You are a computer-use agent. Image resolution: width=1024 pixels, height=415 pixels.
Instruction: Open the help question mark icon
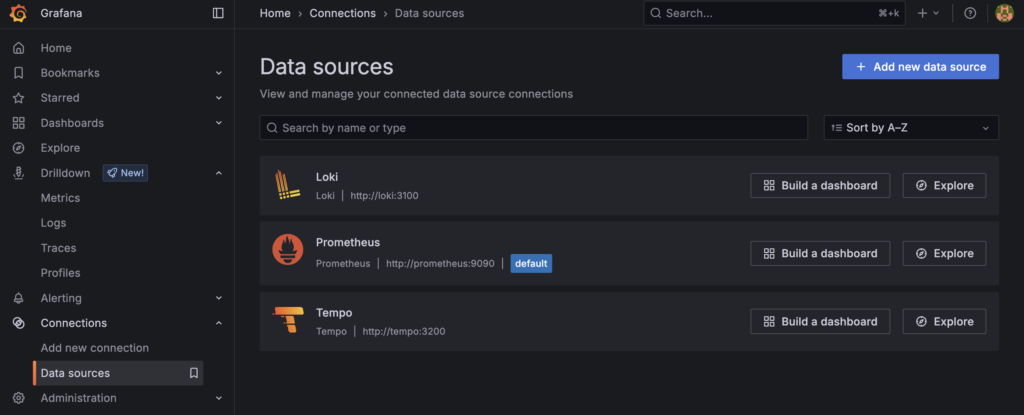click(x=969, y=13)
